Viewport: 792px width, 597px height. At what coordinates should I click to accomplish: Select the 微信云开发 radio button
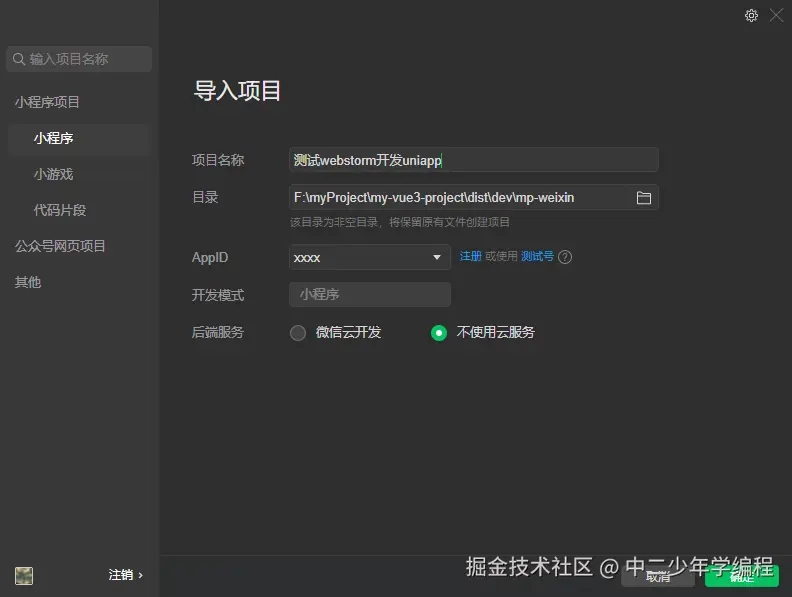click(x=298, y=333)
